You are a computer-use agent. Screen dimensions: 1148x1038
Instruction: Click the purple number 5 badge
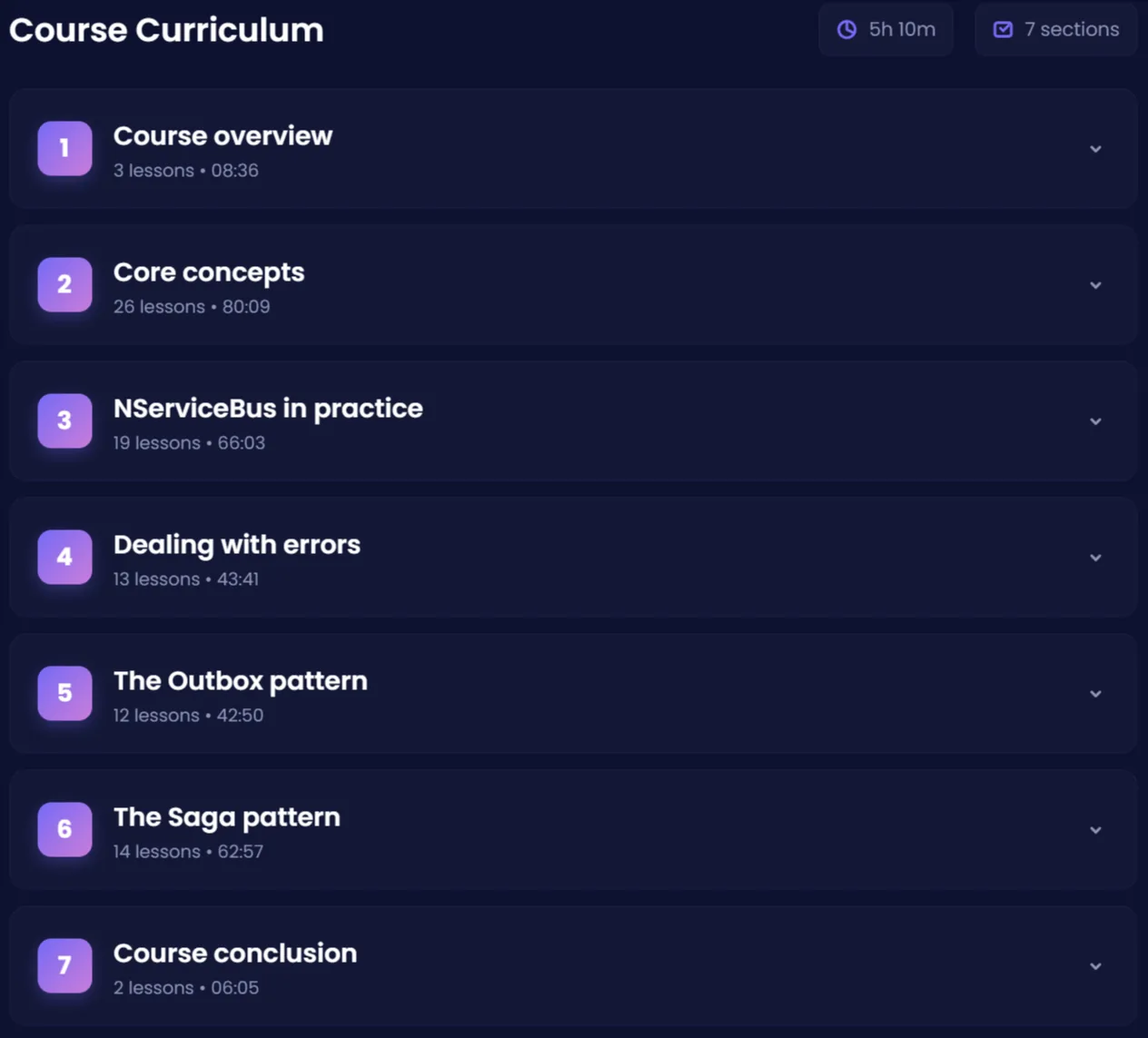click(64, 693)
